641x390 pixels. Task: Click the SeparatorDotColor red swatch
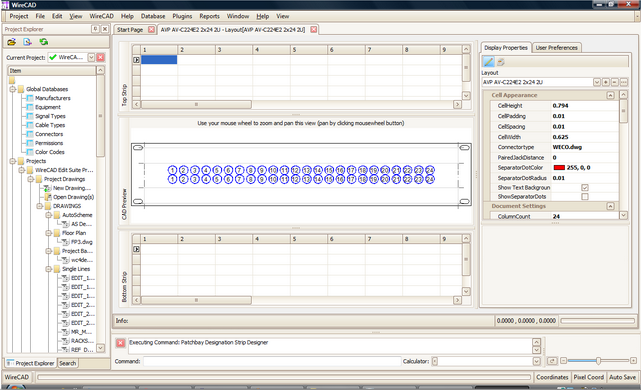pos(559,168)
